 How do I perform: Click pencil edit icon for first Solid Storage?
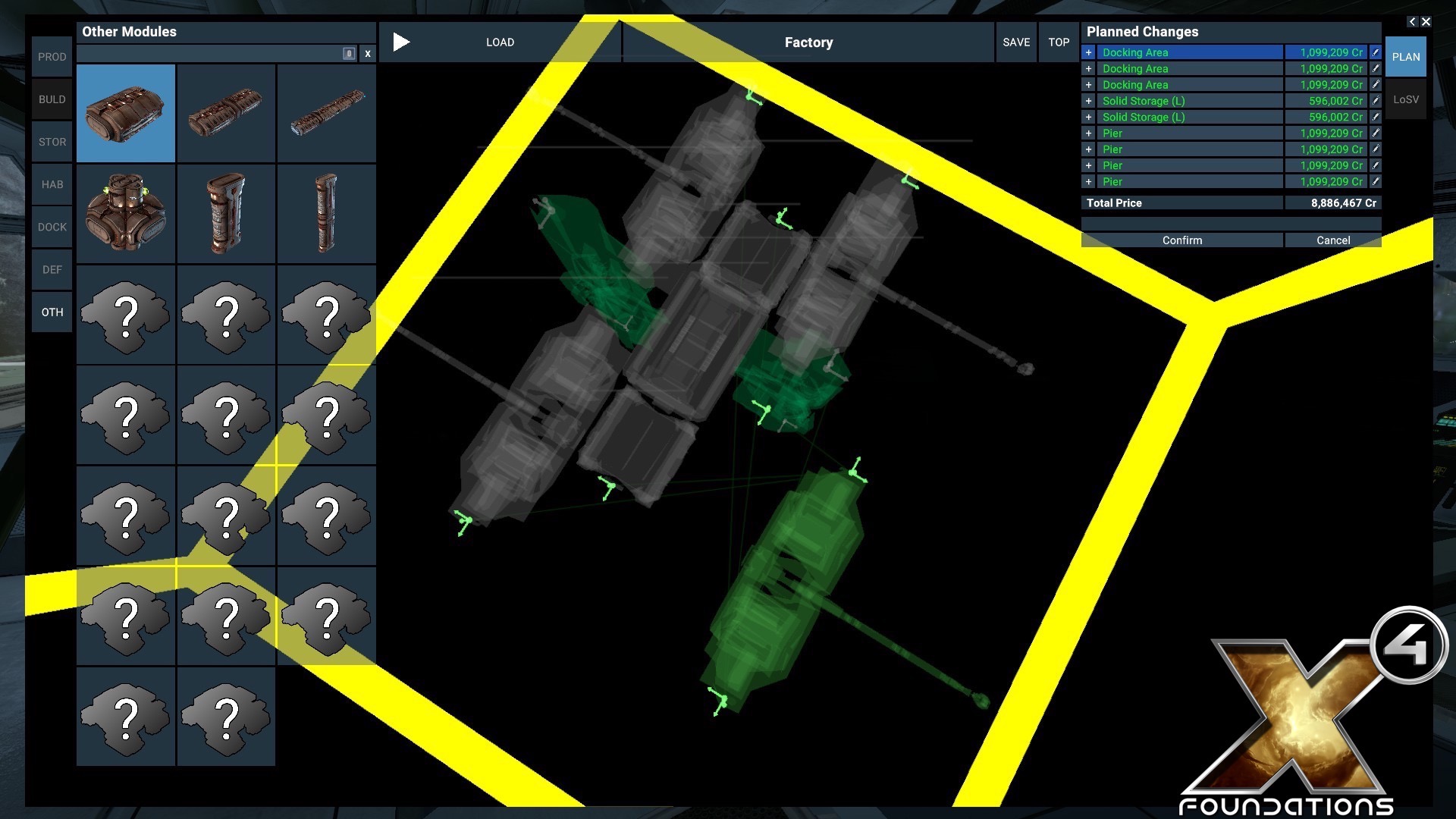[x=1375, y=101]
